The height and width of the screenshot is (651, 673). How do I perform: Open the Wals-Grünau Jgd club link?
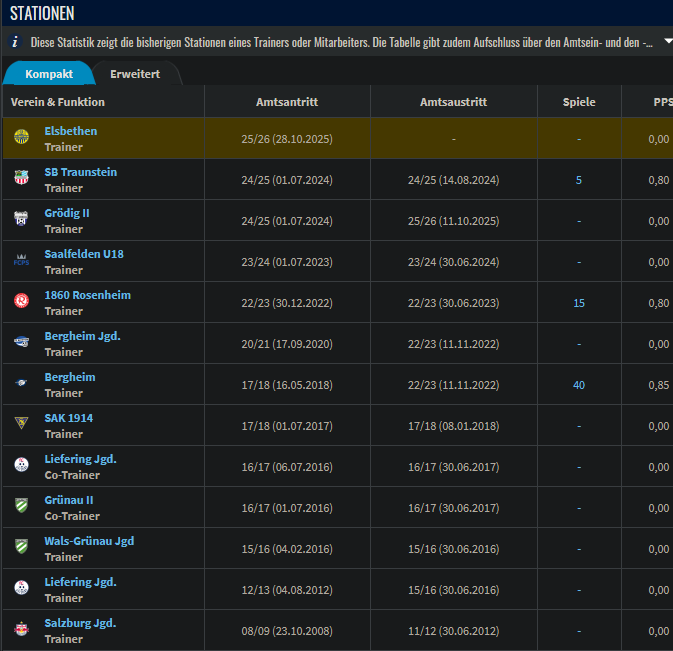(89, 541)
